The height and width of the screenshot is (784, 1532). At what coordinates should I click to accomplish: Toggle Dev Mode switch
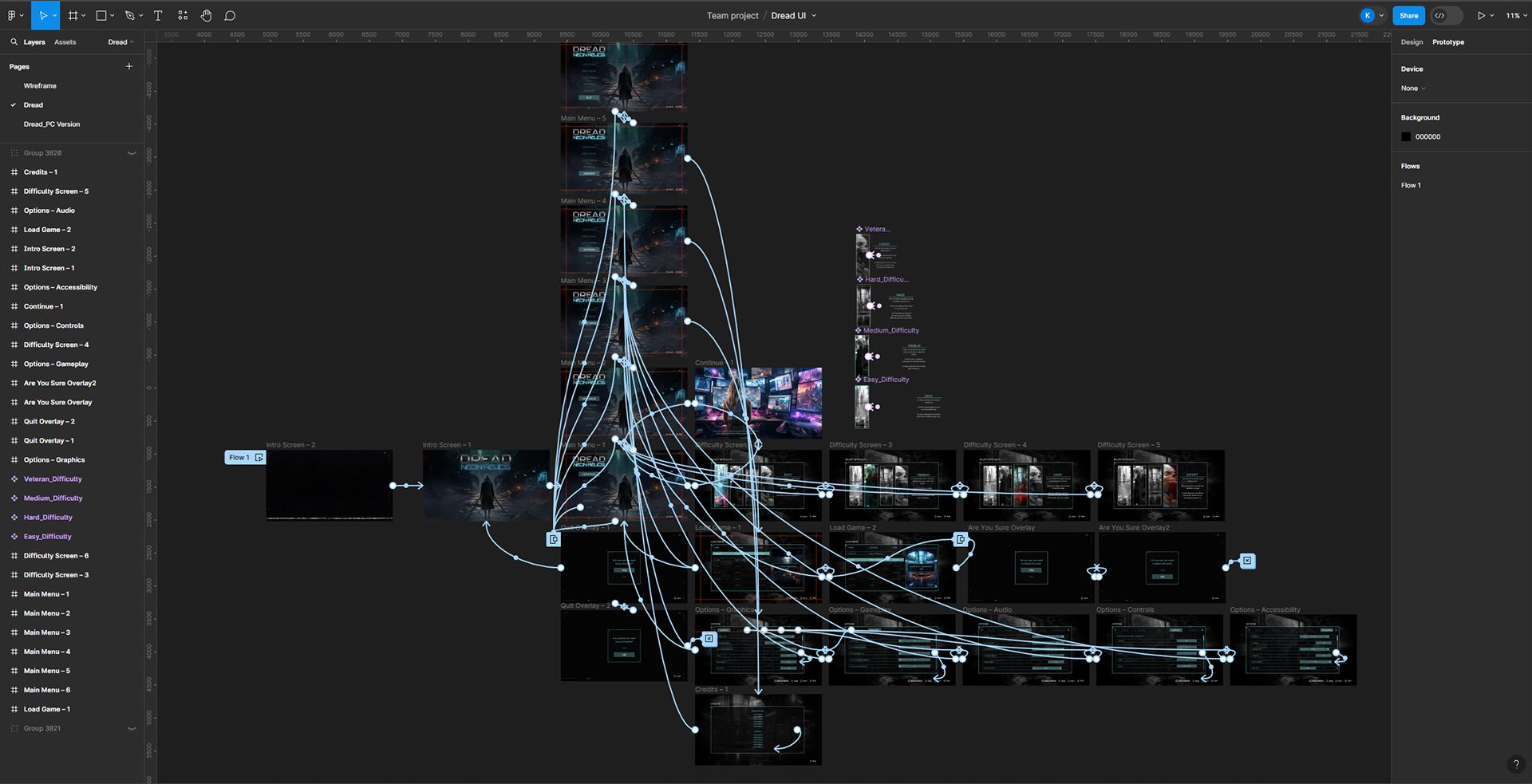(x=1447, y=15)
